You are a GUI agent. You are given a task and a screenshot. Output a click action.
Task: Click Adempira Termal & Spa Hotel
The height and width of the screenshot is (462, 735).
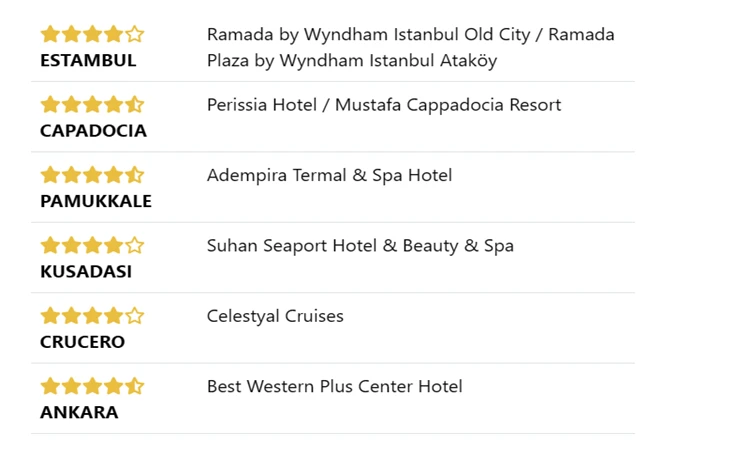click(329, 176)
